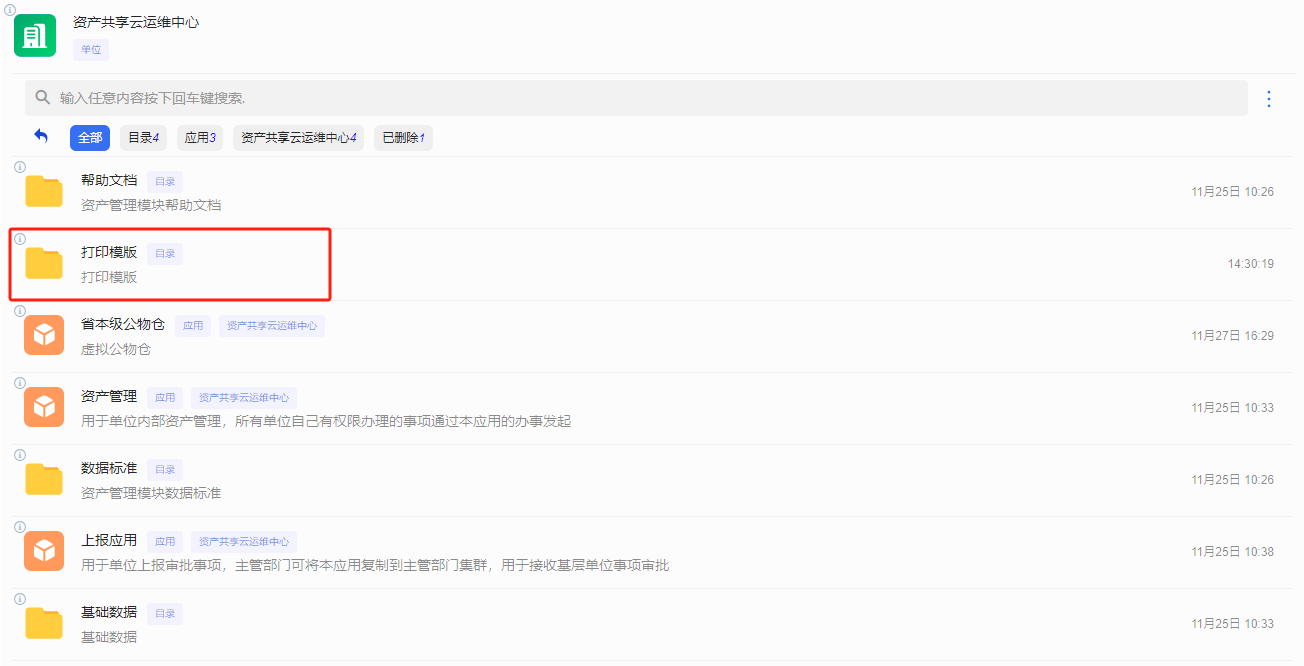Click the info icon beside 帮助文档 row
Screen dimensions: 1304x666
tap(20, 167)
